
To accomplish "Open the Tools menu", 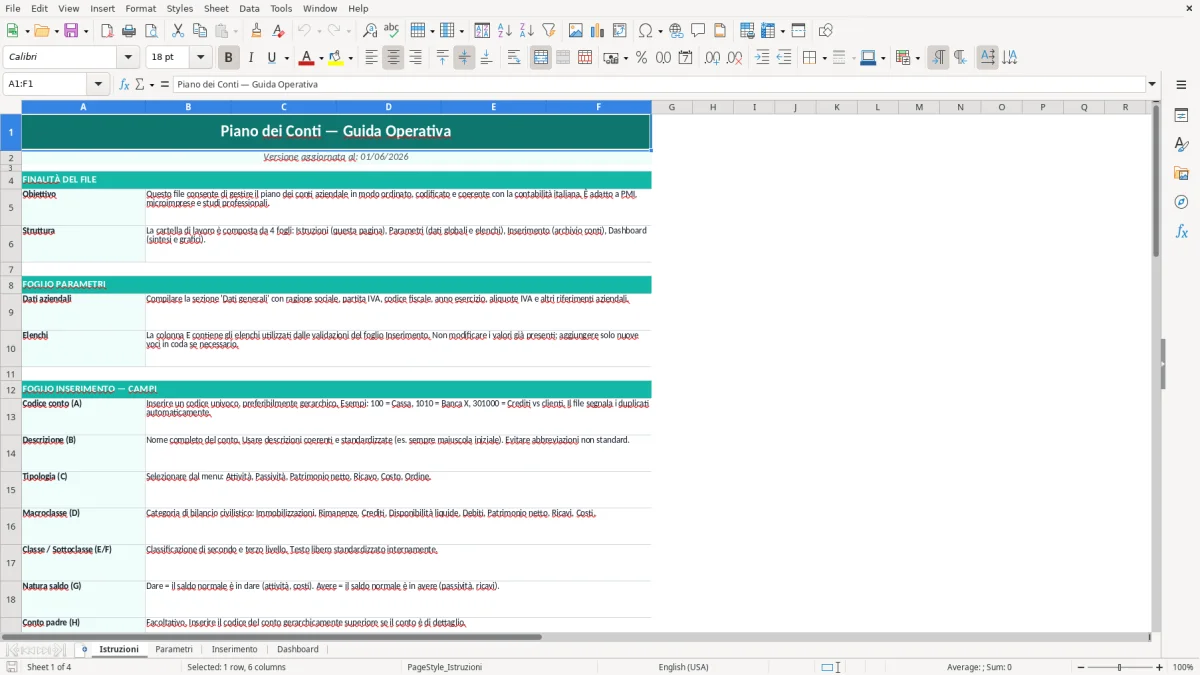I will (x=281, y=8).
